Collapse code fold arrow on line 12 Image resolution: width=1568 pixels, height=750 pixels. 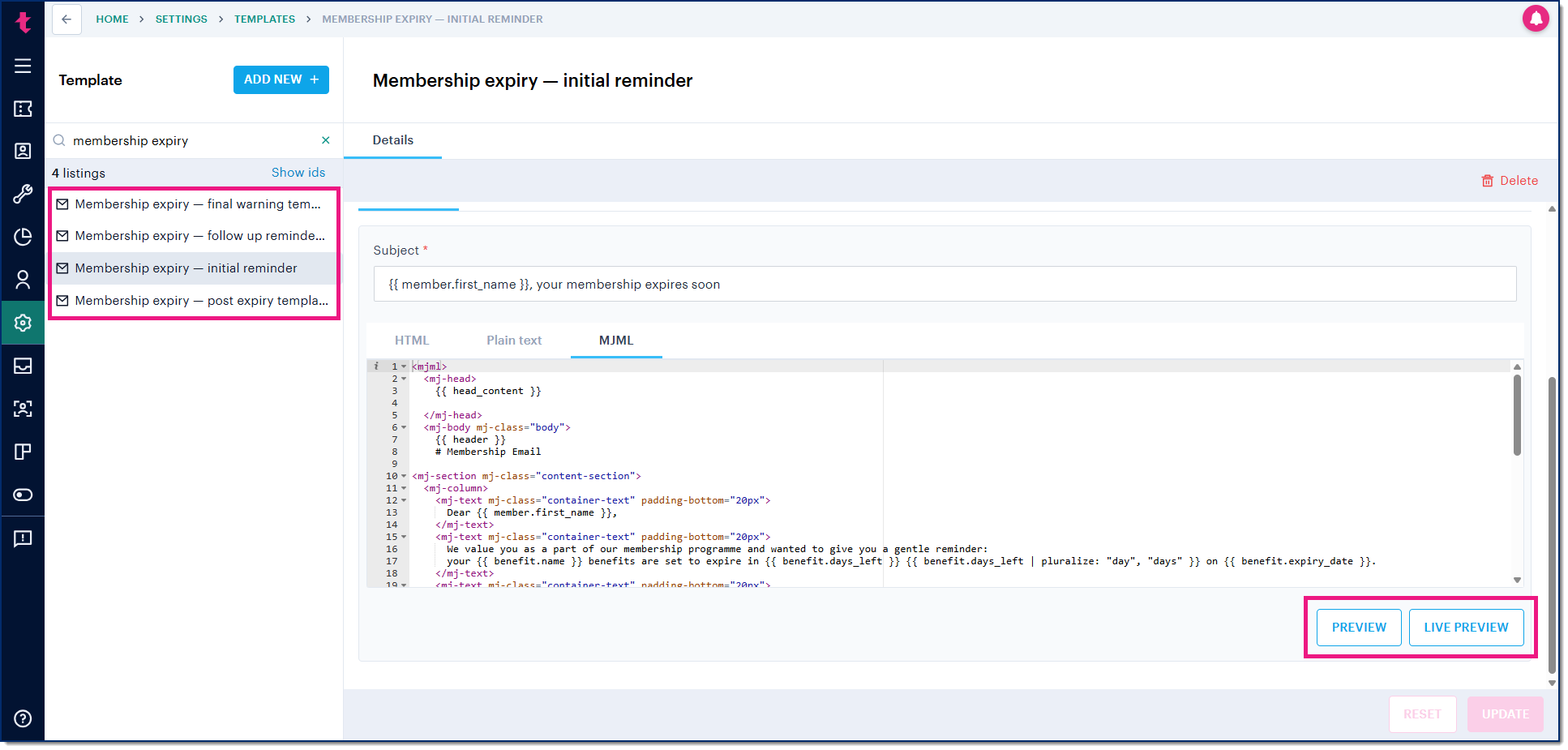pyautogui.click(x=404, y=500)
